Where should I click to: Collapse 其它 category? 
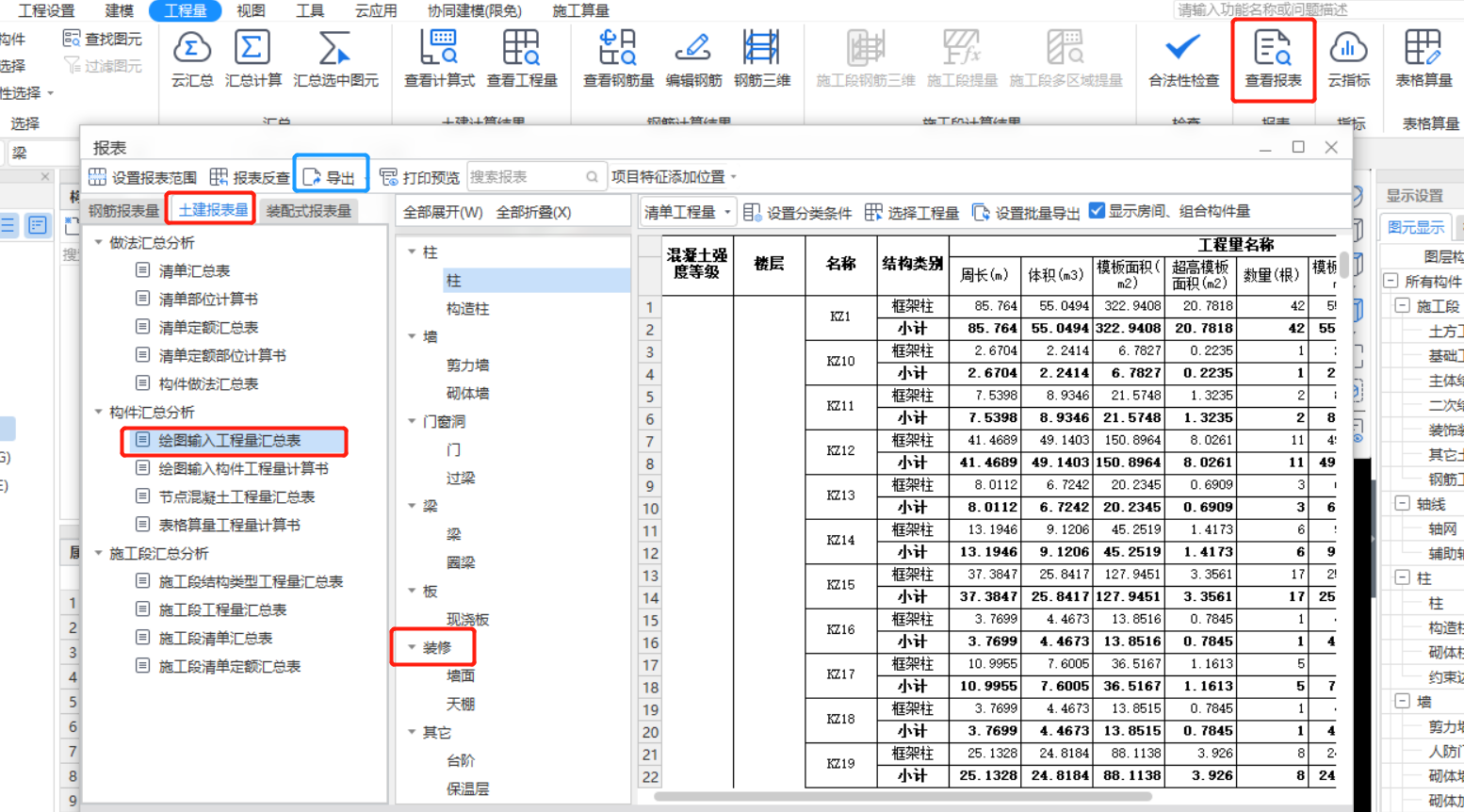[412, 733]
